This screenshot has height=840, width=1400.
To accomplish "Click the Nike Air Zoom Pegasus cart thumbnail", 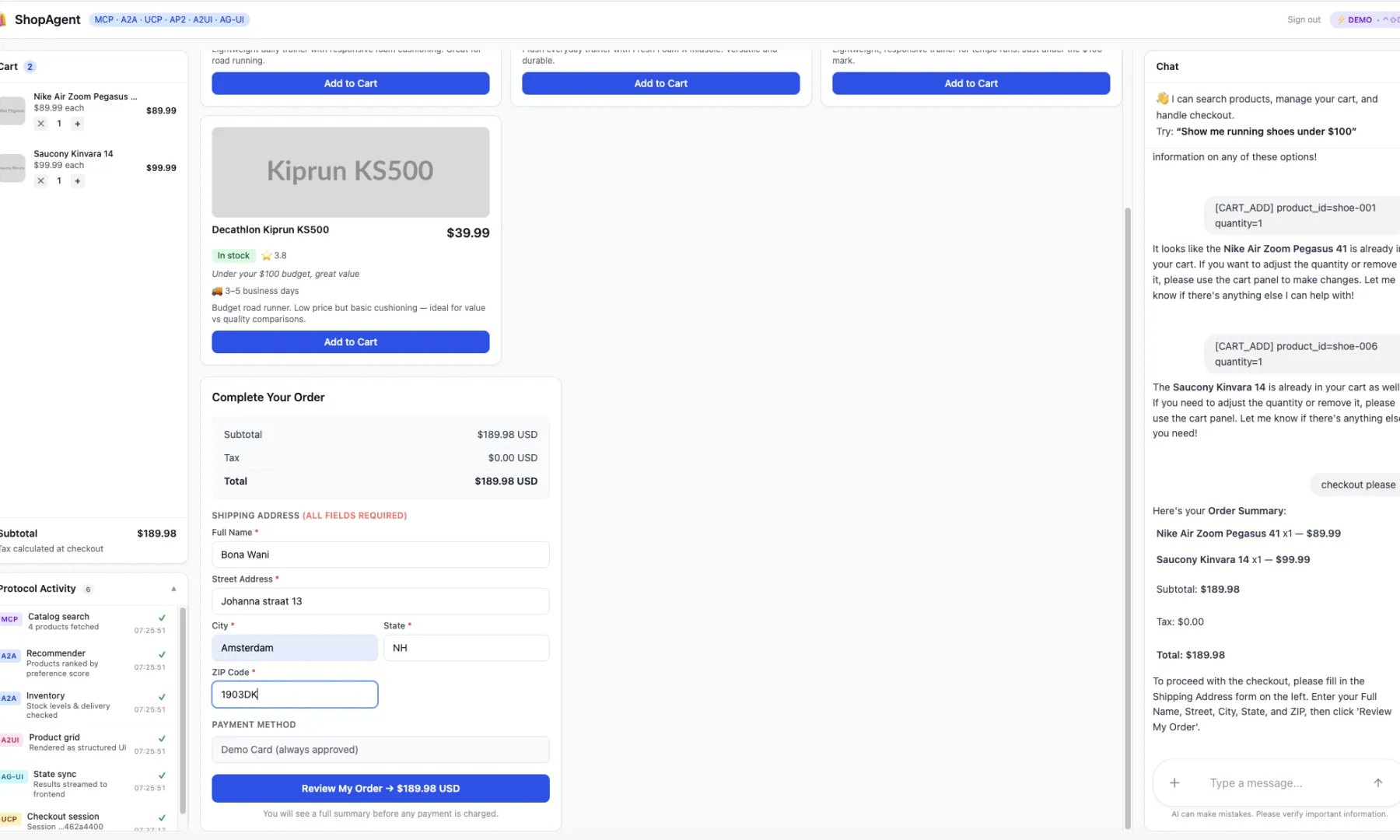I will click(x=12, y=110).
